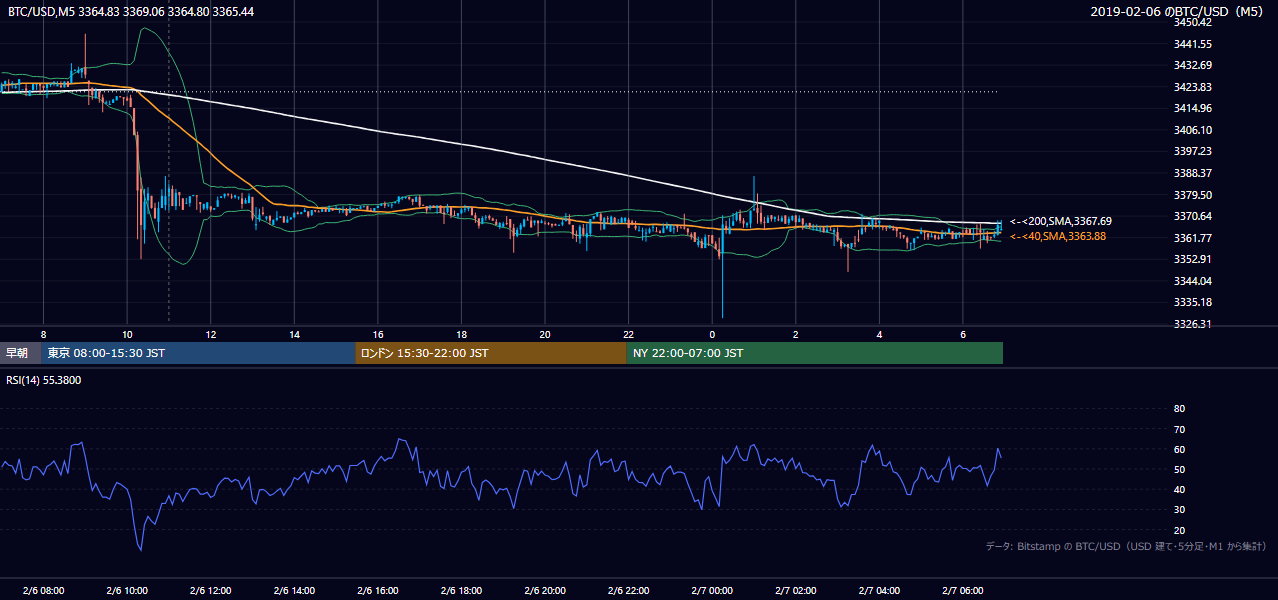The image size is (1278, 600).
Task: Click the RSI 80 level label
Action: 1179,409
